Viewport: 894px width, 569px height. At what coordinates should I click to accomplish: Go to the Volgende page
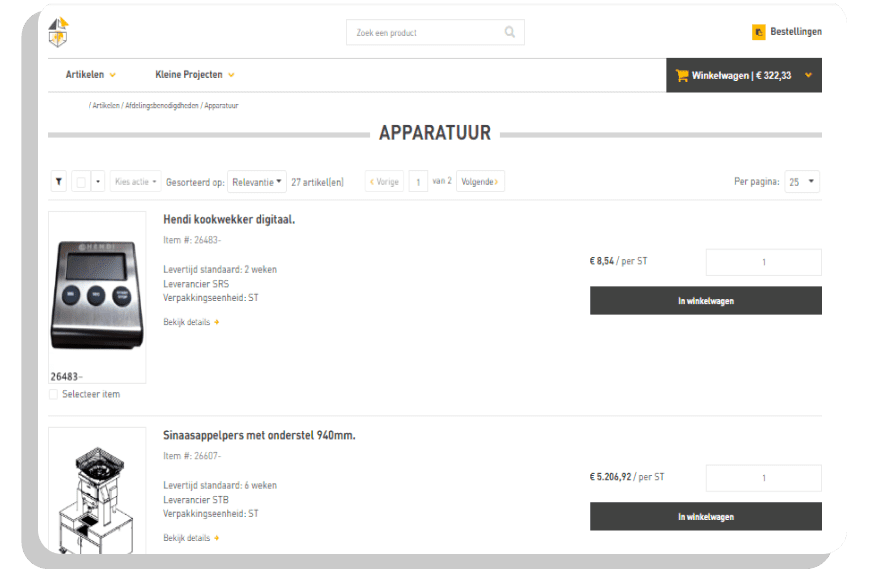[x=480, y=181]
